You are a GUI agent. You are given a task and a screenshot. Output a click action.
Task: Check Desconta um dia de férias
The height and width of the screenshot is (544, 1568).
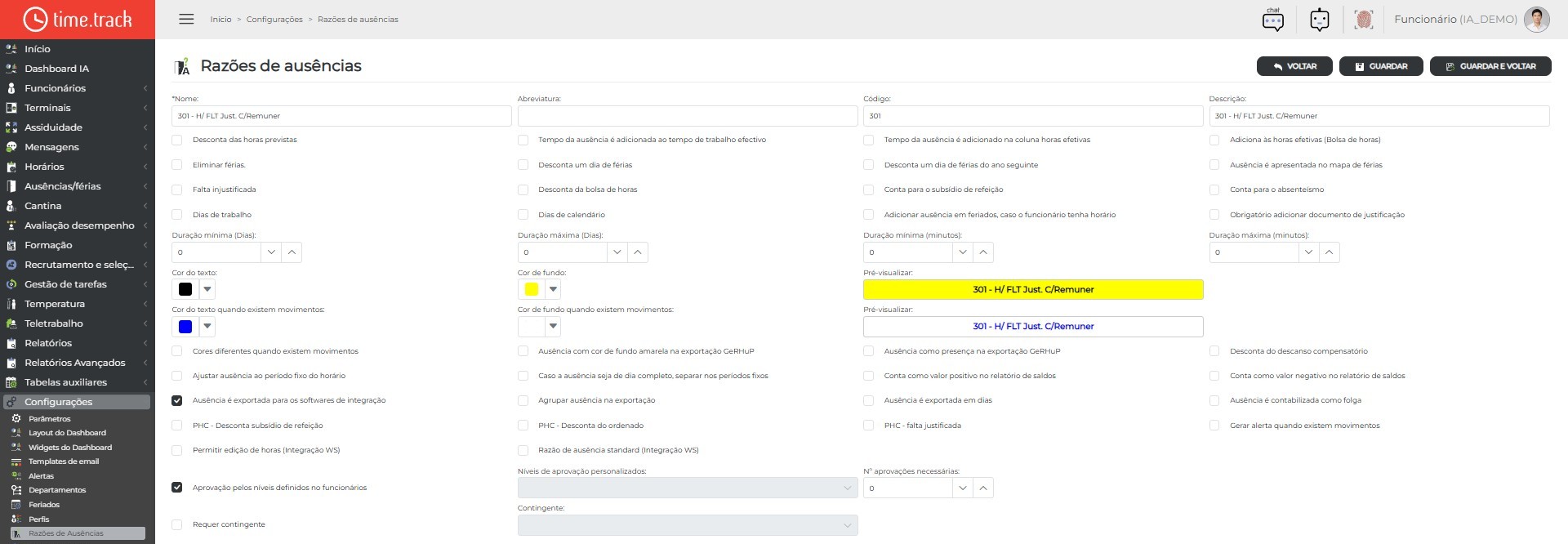pos(523,165)
